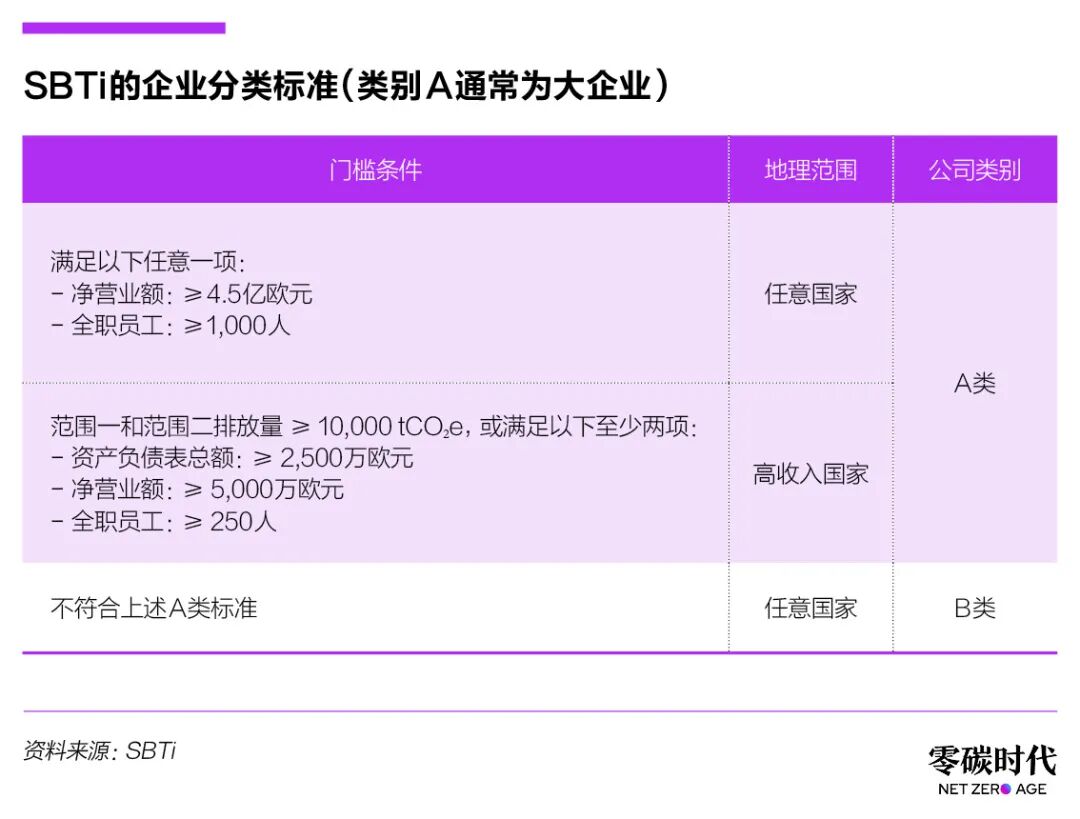The image size is (1080, 819).
Task: Click the line '净营业额: ≥4.5亿欧元'
Action: (182, 294)
